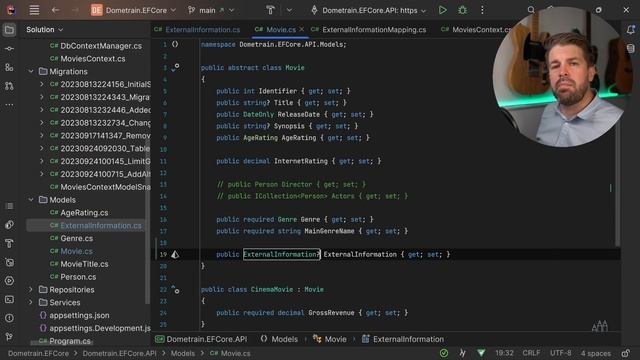Open the Commit tool window icon

pos(9,49)
